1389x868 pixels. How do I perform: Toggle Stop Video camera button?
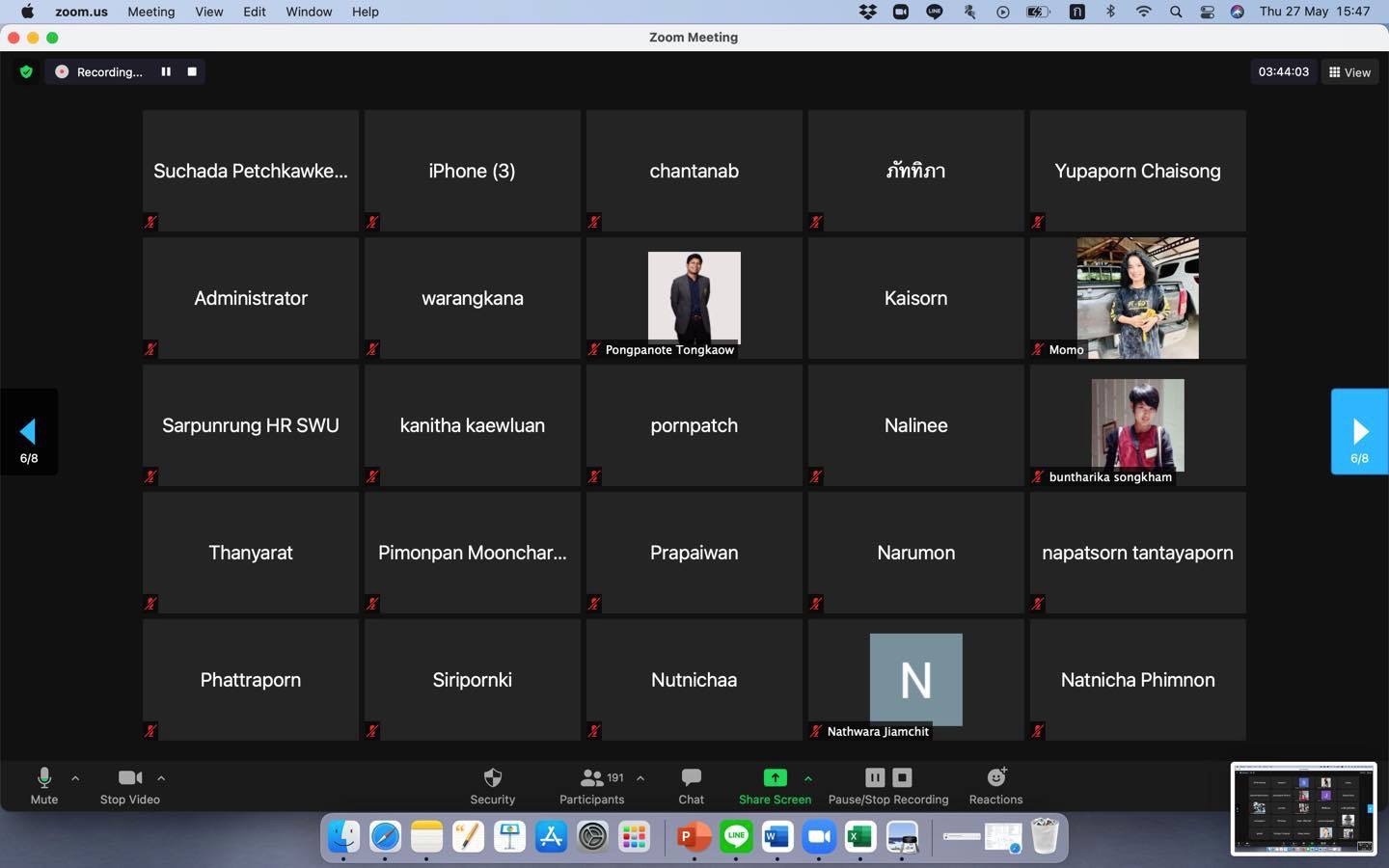[129, 785]
